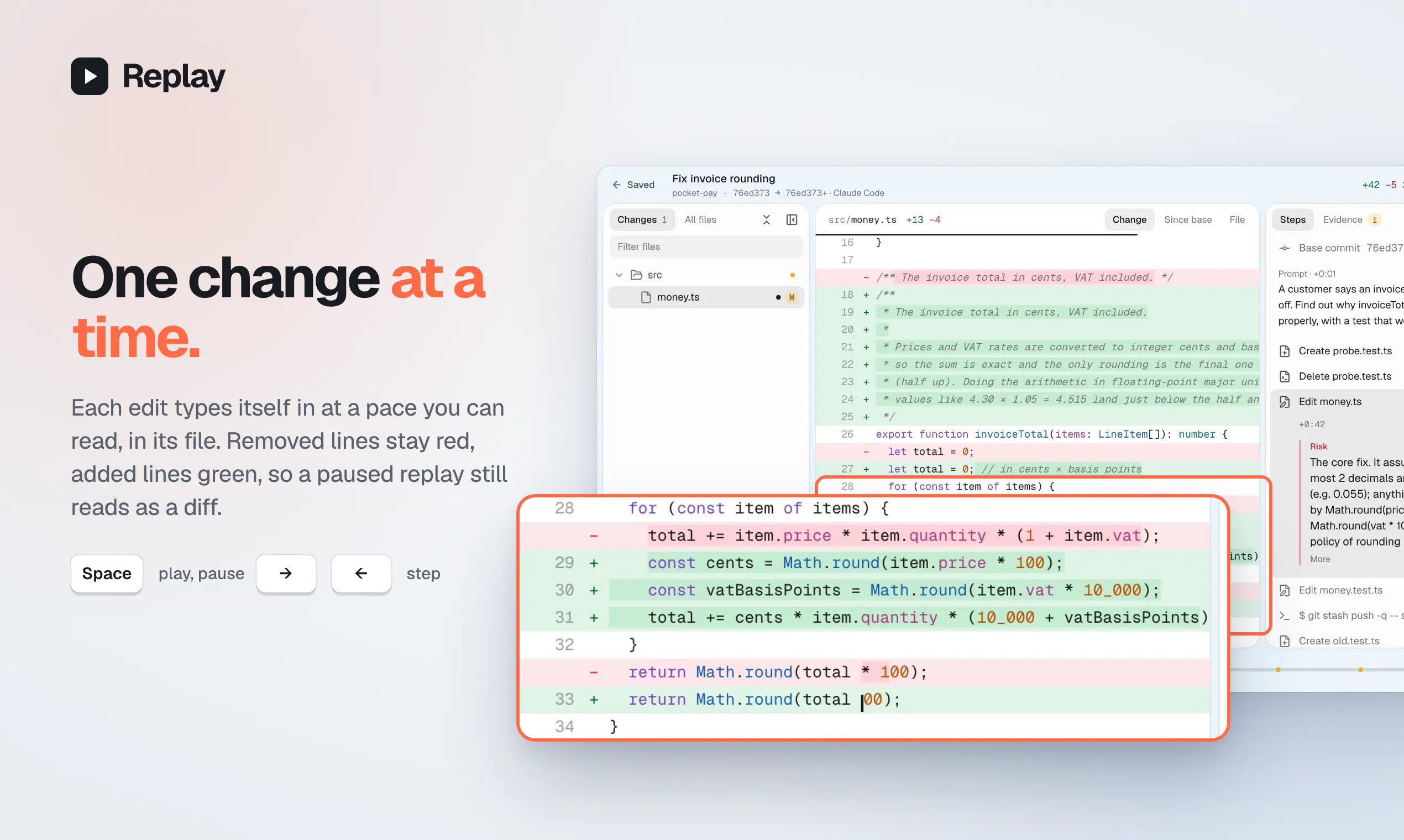Select the File view tab
Image resolution: width=1404 pixels, height=840 pixels.
(1237, 219)
